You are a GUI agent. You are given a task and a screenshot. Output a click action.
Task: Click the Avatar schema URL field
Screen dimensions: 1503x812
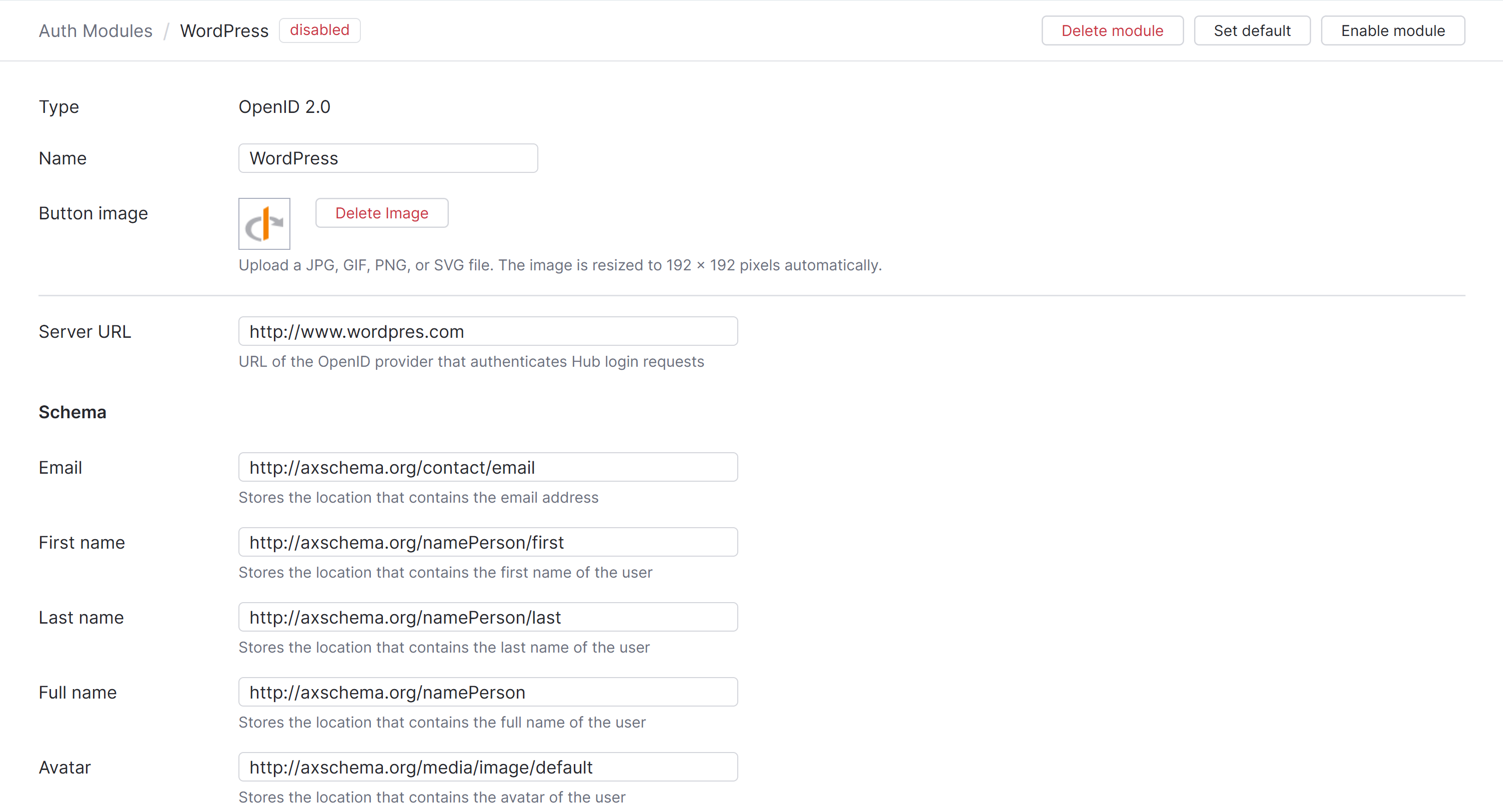tap(488, 767)
